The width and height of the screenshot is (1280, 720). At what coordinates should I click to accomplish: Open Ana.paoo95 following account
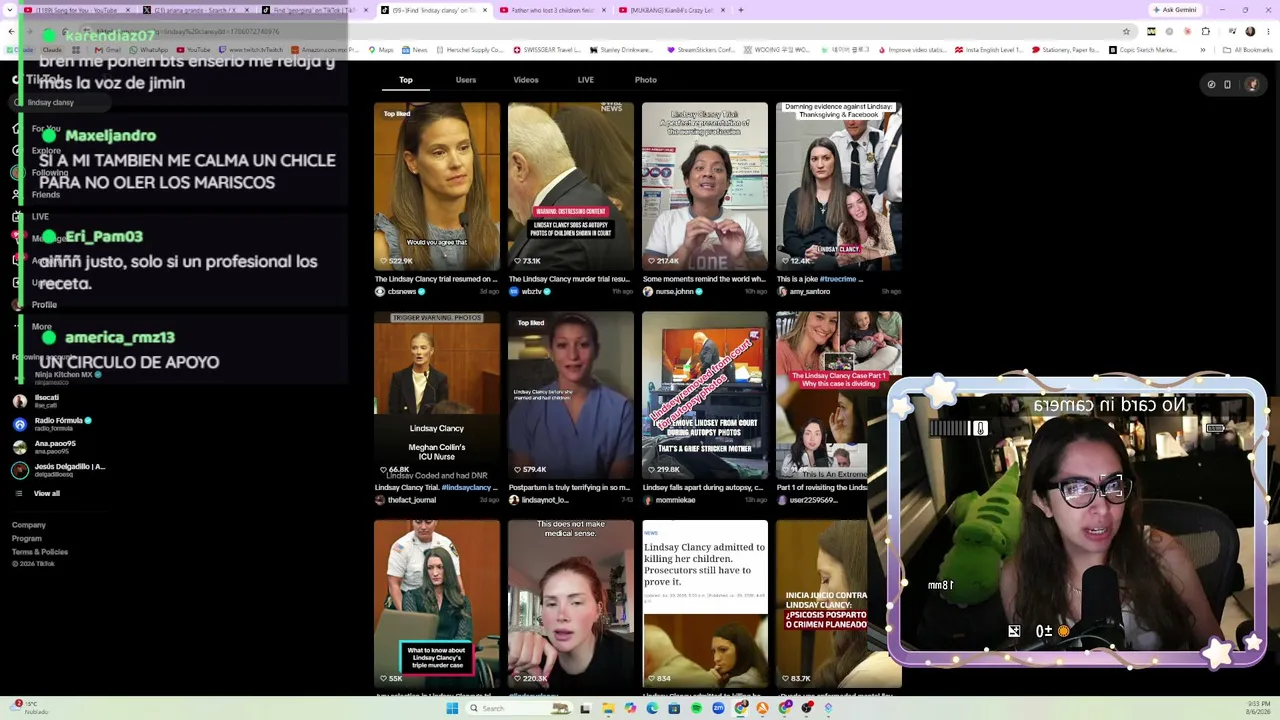click(44, 447)
